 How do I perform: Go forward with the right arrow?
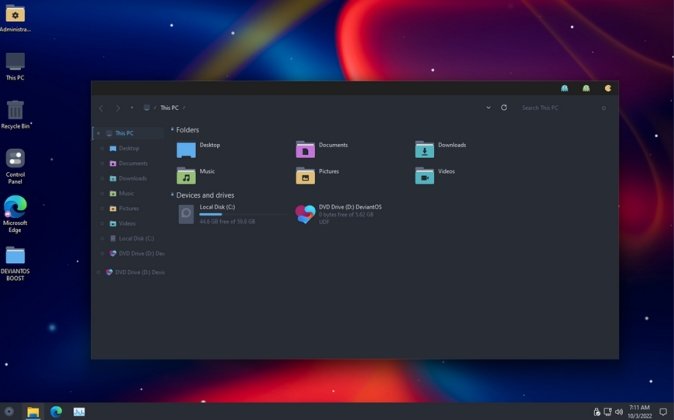118,108
